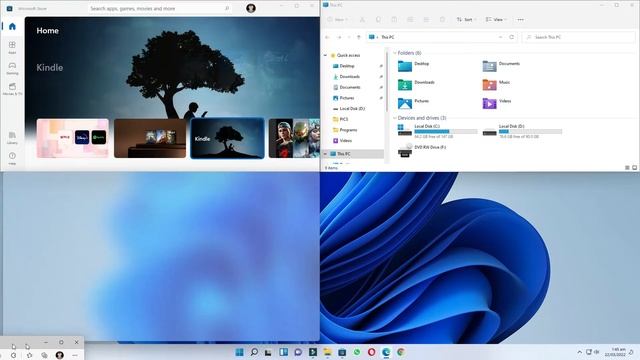Screen dimensions: 640x360
Task: Collapse the Folders group header
Action: (x=395, y=53)
